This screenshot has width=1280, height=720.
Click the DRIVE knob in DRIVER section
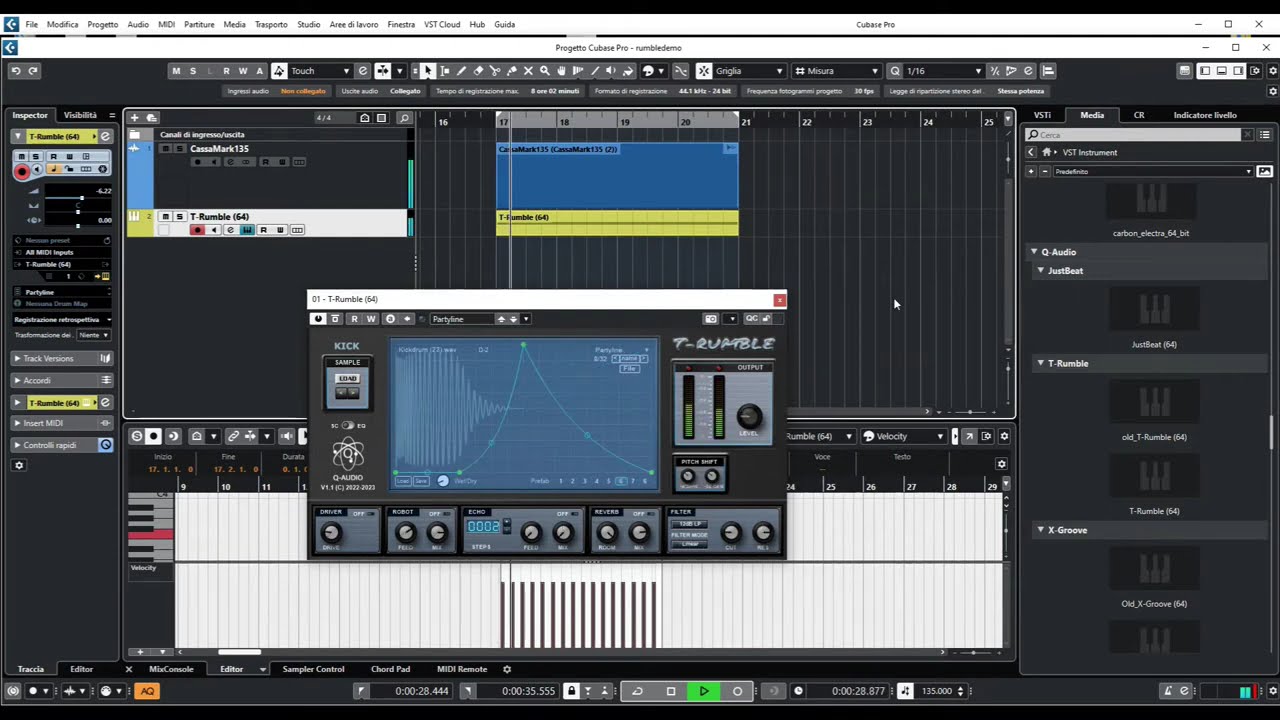point(330,533)
